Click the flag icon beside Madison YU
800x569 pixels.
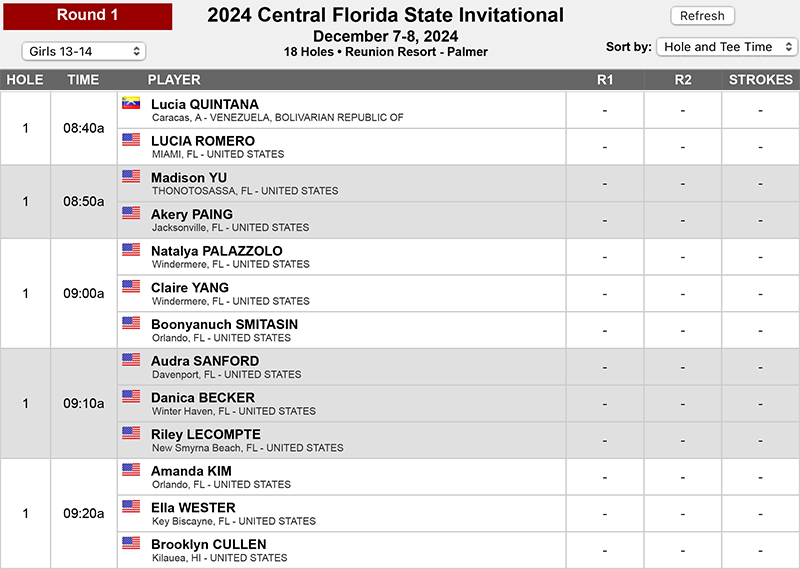point(131,177)
